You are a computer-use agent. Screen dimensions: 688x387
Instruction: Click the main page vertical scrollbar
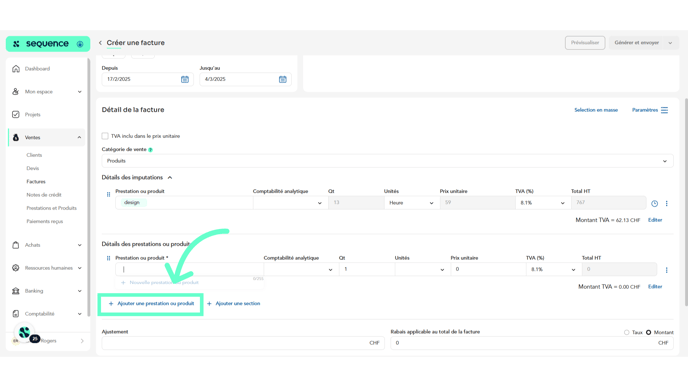686,202
